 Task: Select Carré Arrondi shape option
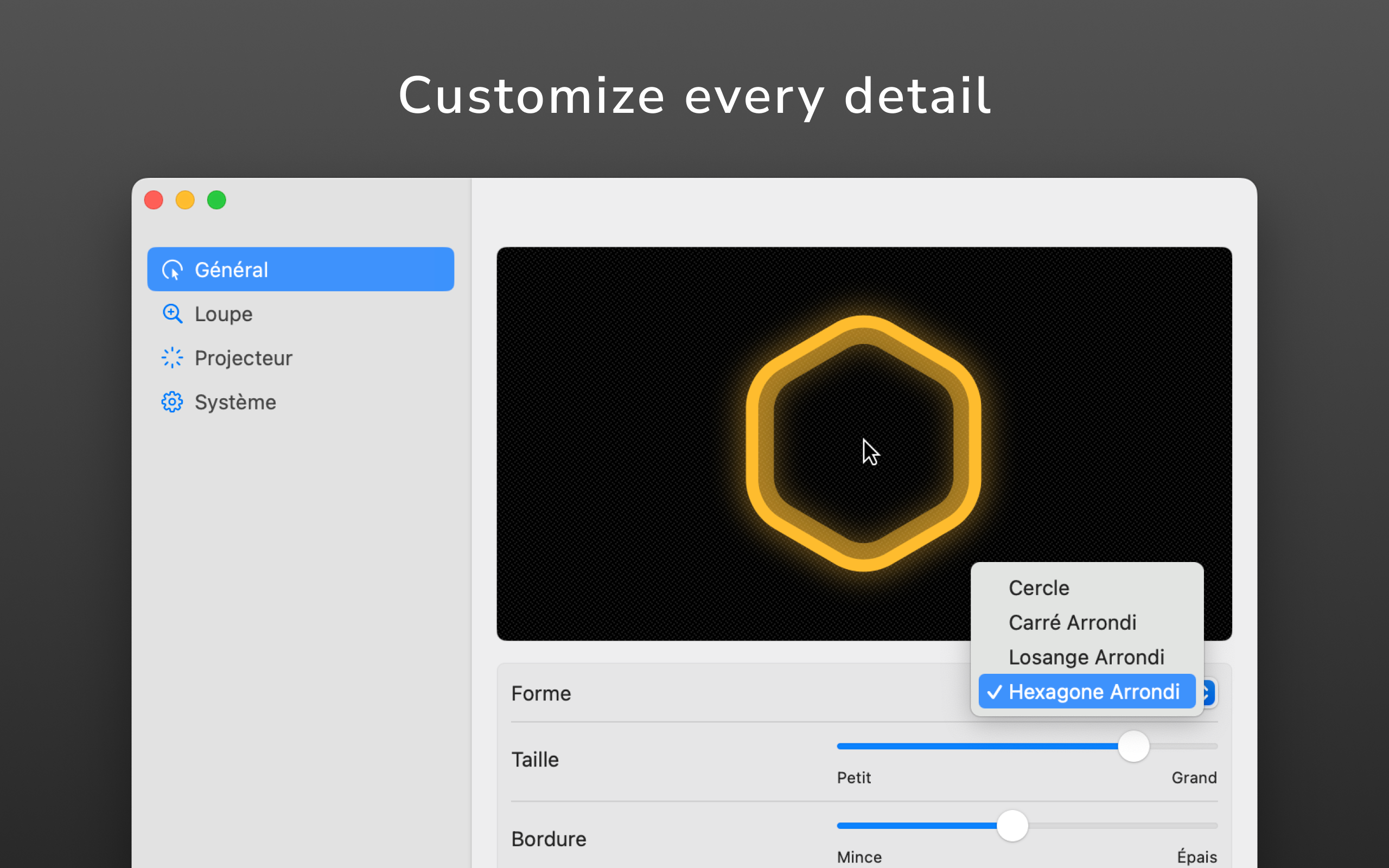click(x=1087, y=622)
